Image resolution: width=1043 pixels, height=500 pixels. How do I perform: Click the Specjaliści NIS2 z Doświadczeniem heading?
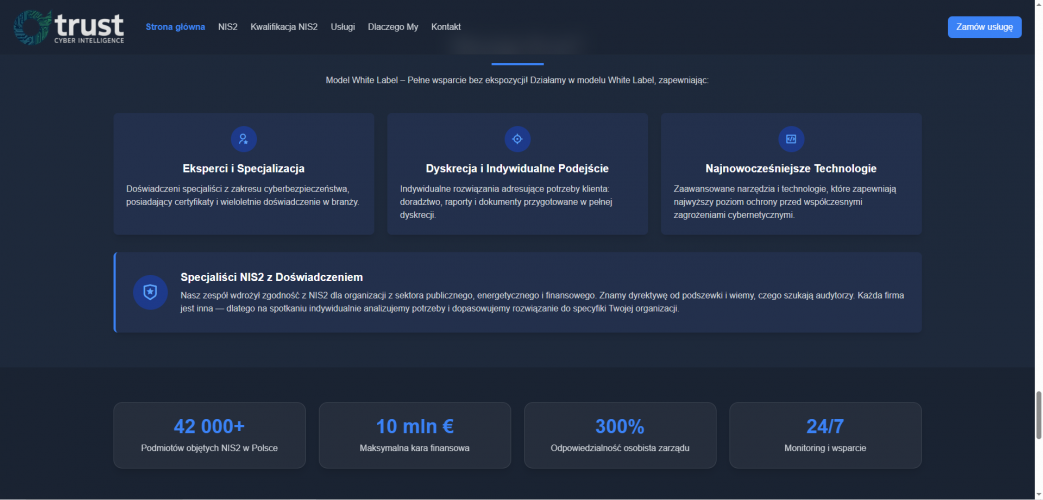(271, 277)
